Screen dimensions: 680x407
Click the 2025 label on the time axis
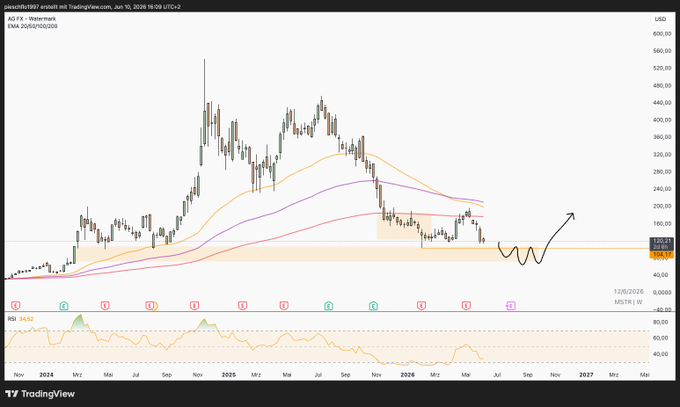click(x=229, y=375)
